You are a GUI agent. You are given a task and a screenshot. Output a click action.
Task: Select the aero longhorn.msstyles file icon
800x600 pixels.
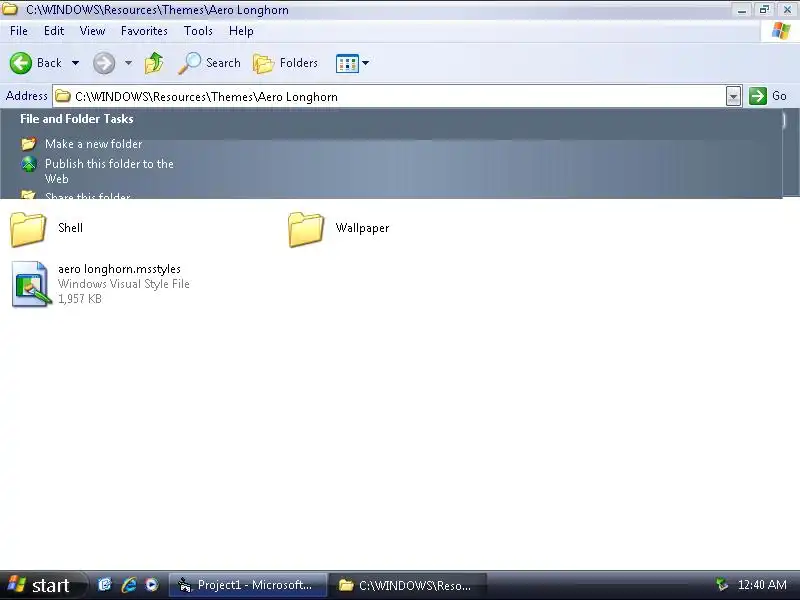tap(32, 284)
